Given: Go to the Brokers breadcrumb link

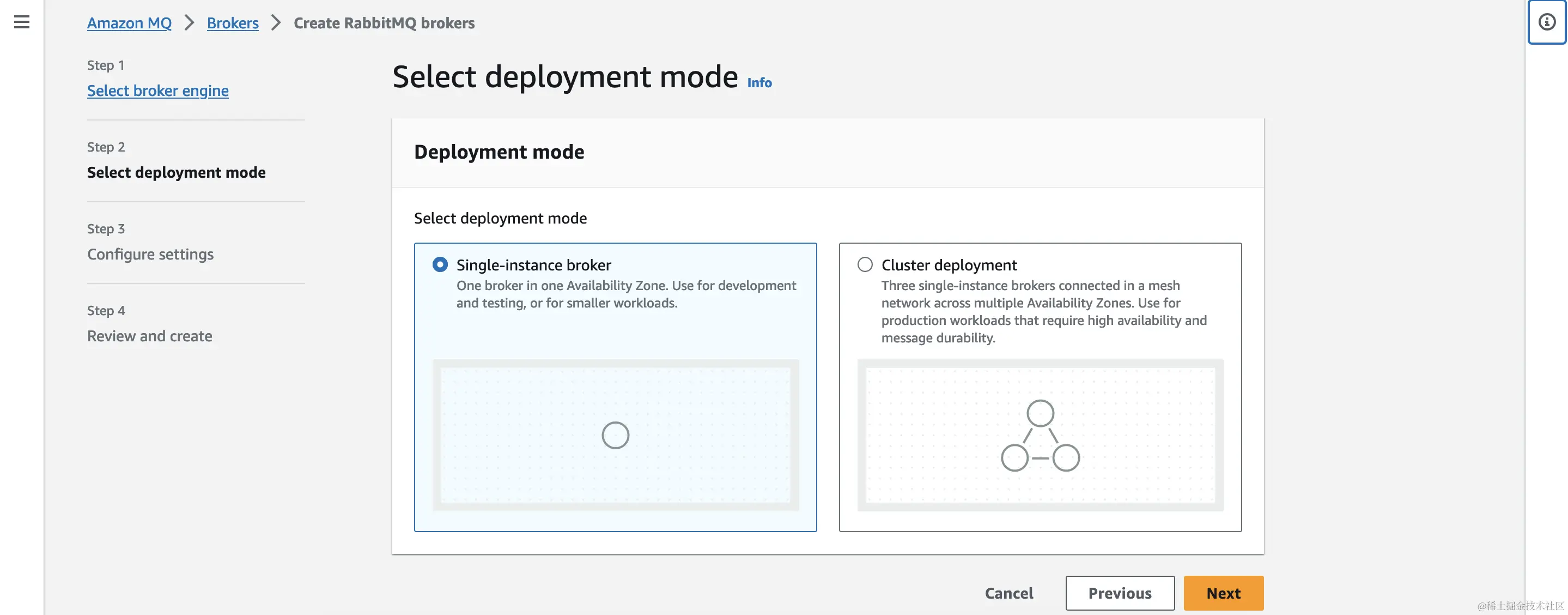Looking at the screenshot, I should 233,23.
